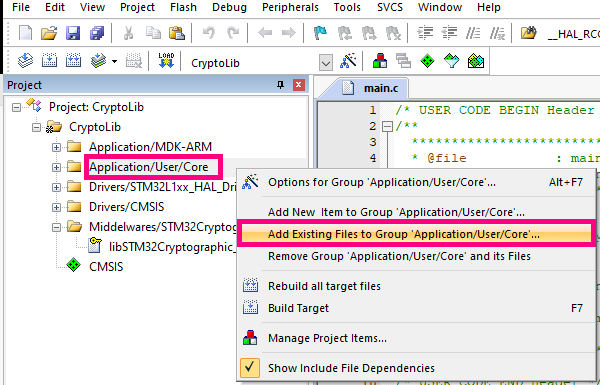This screenshot has height=385, width=600.
Task: Download to flash with the LOAD icon
Action: click(166, 61)
